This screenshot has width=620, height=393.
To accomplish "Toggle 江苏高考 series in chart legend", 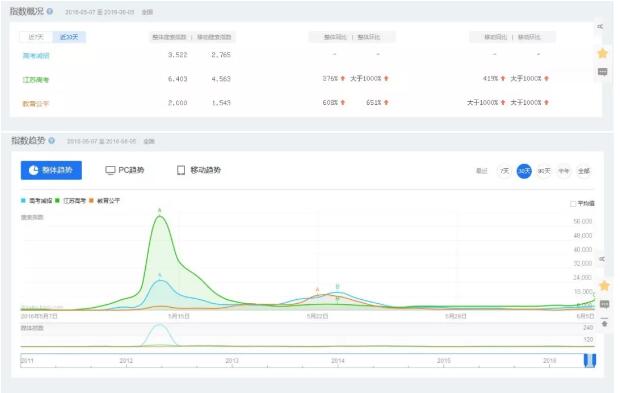I will 70,201.
